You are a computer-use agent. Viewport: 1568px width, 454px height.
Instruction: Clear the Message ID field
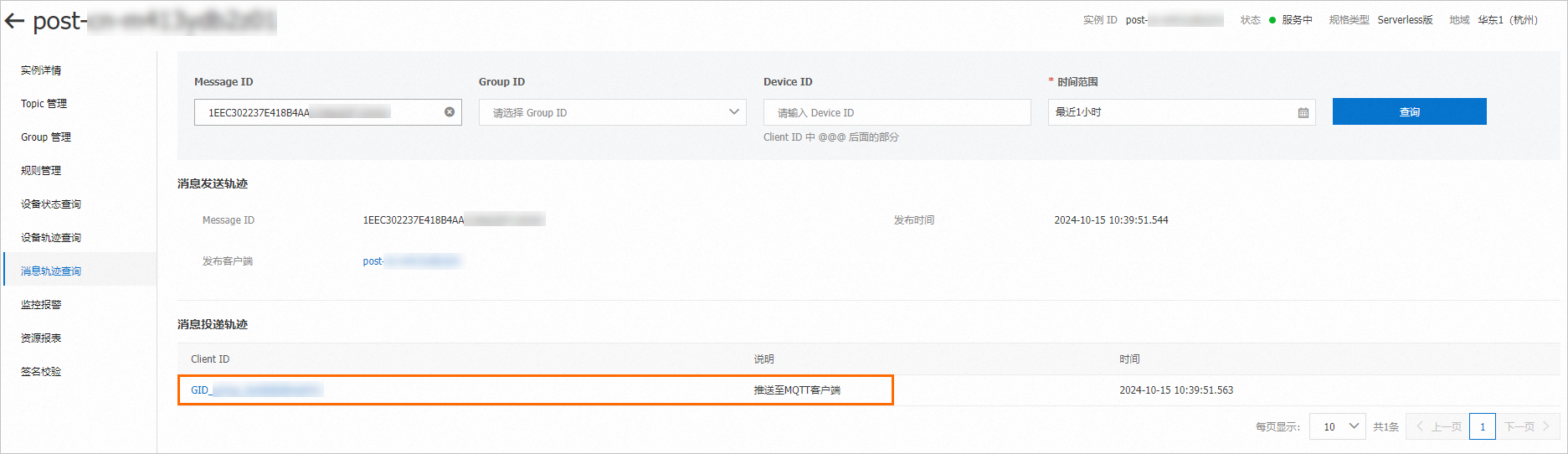tap(450, 112)
